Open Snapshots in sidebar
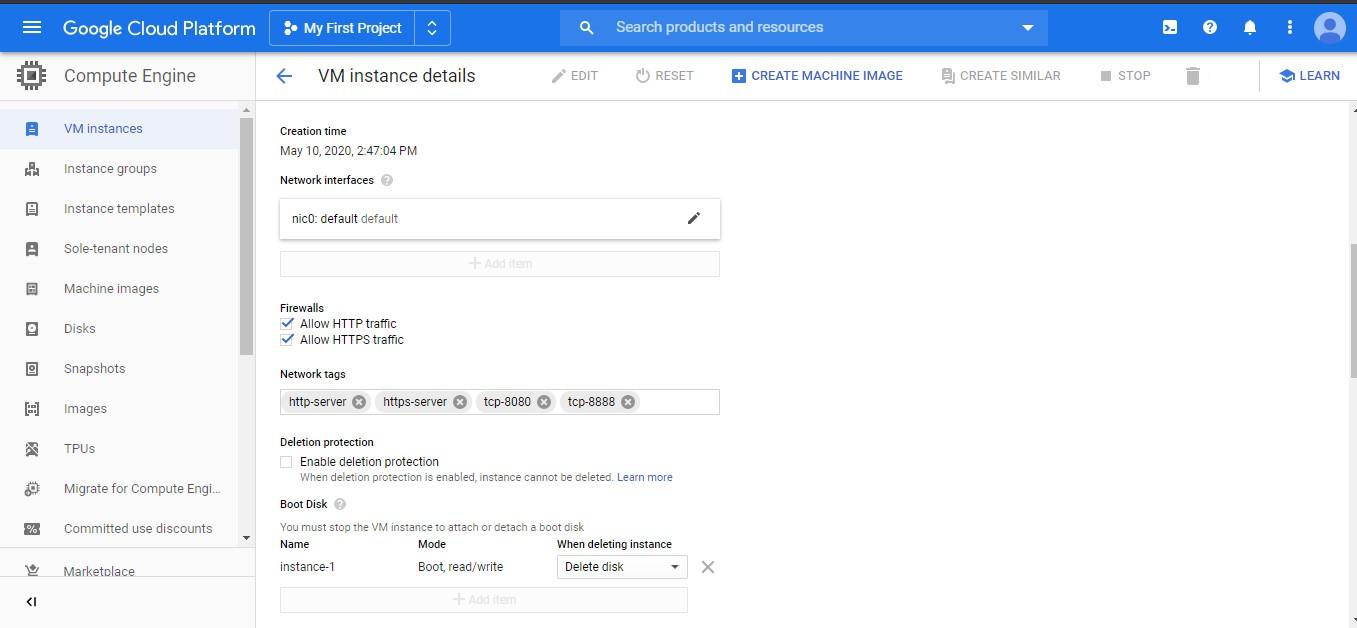This screenshot has height=628, width=1357. [x=120, y=369]
